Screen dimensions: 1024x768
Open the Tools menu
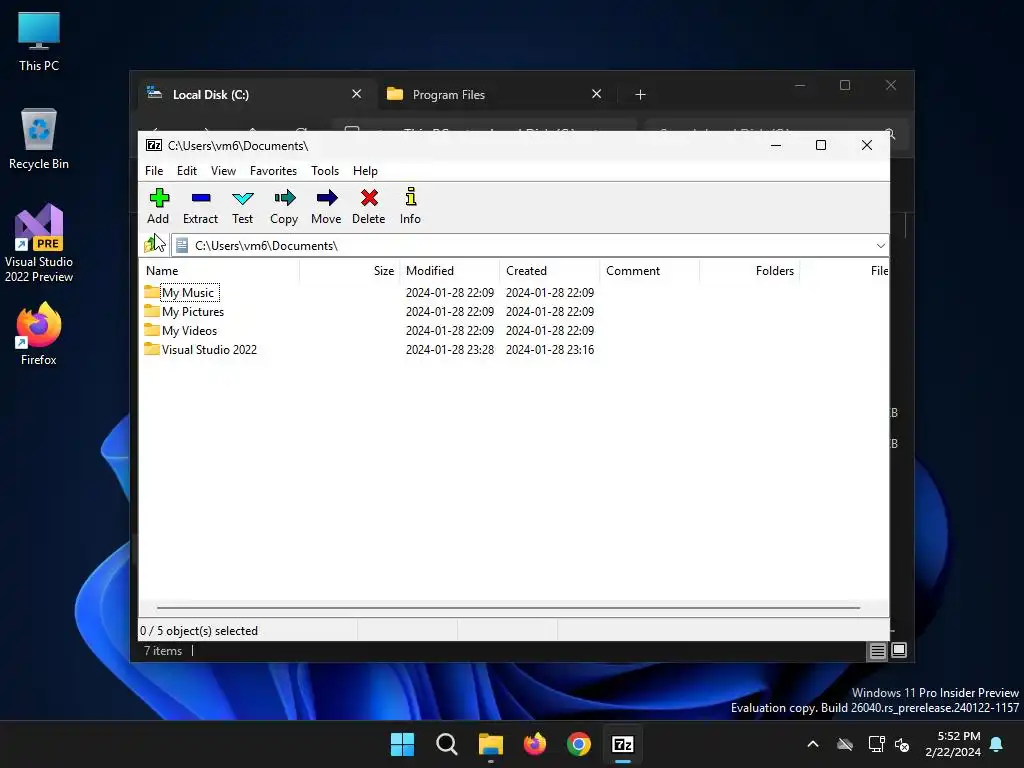325,170
